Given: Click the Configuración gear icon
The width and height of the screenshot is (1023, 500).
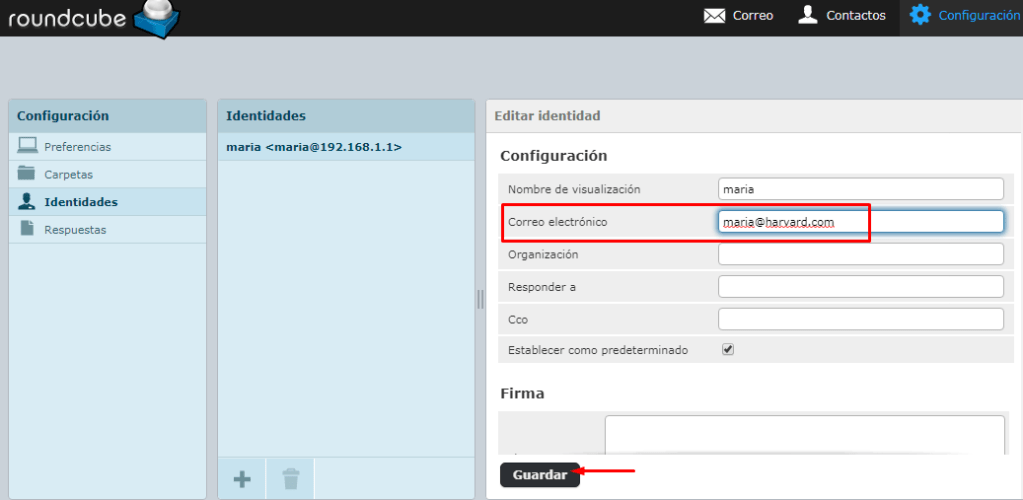Looking at the screenshot, I should tap(920, 15).
